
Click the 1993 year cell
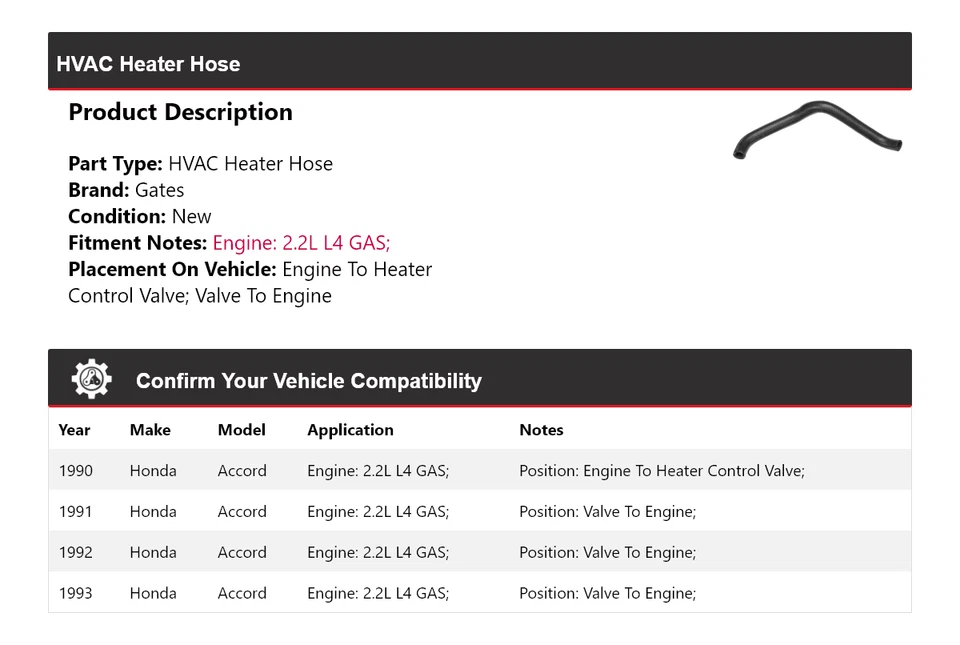tap(75, 593)
